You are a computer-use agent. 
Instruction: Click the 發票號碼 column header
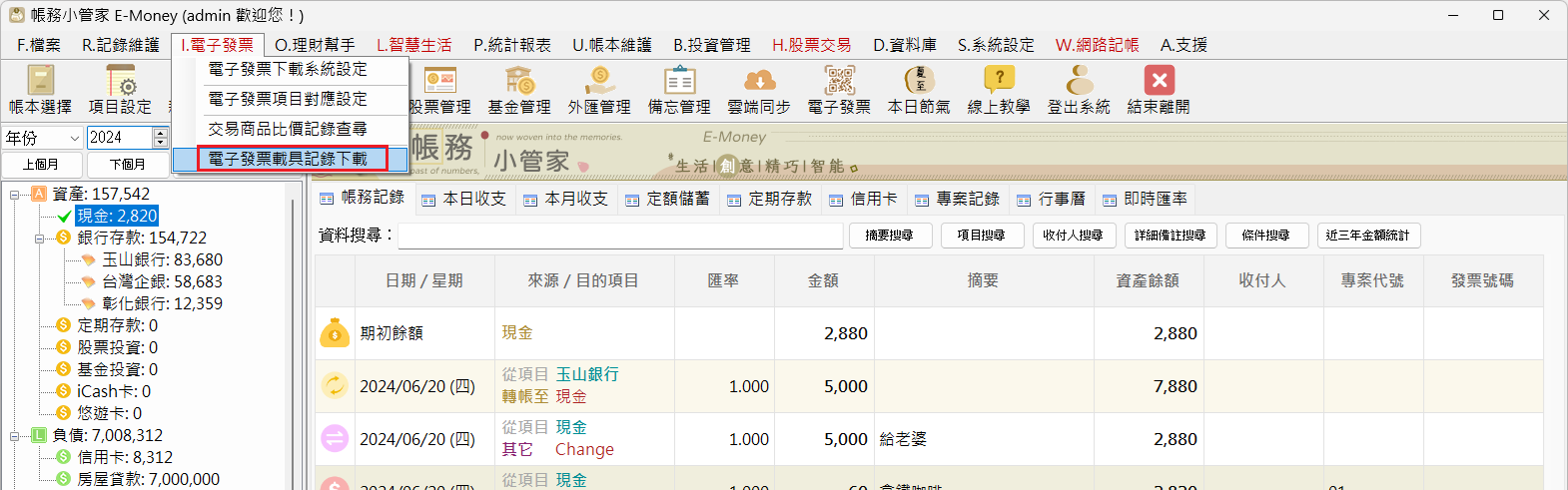[x=1482, y=281]
